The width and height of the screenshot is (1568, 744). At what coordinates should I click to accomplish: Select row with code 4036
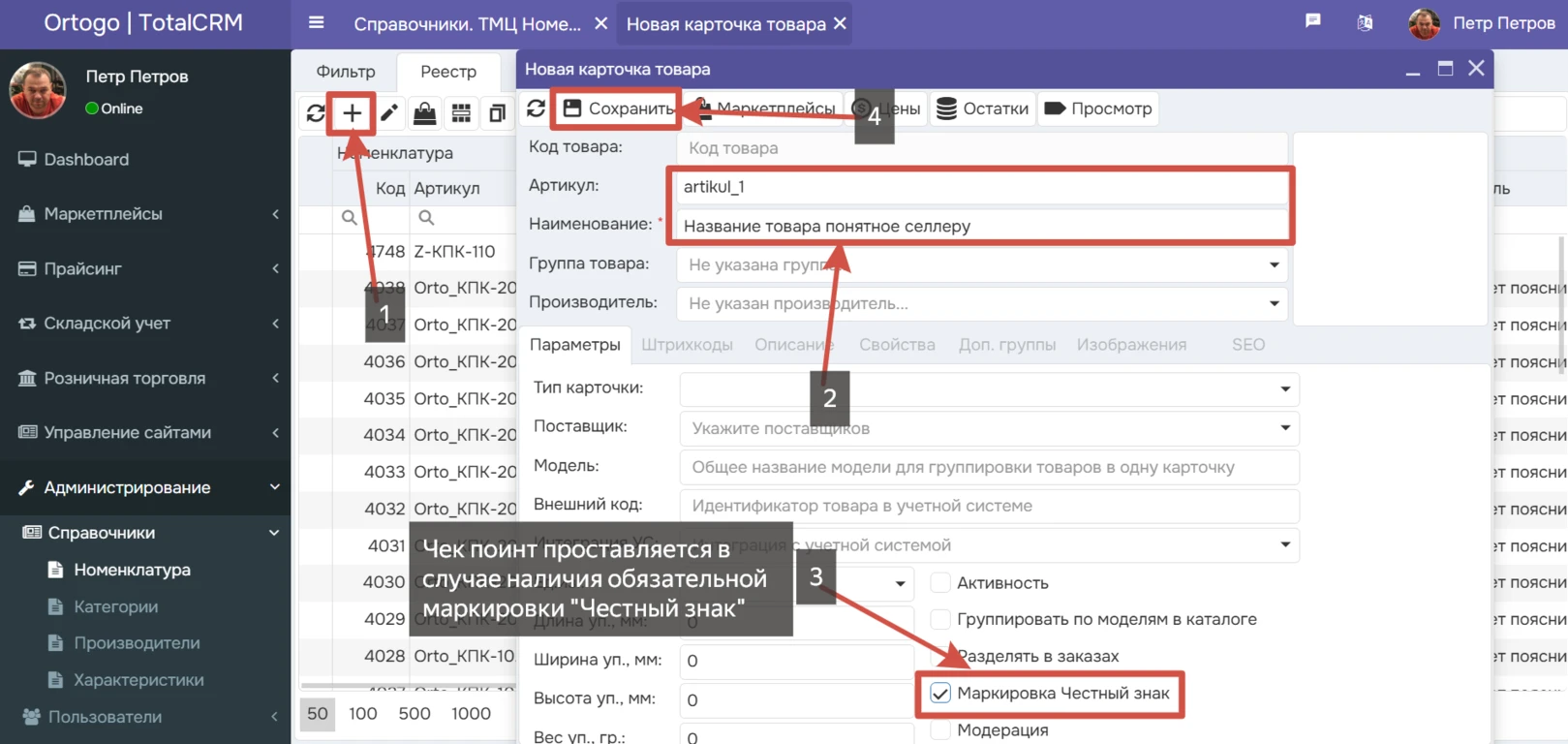(407, 361)
